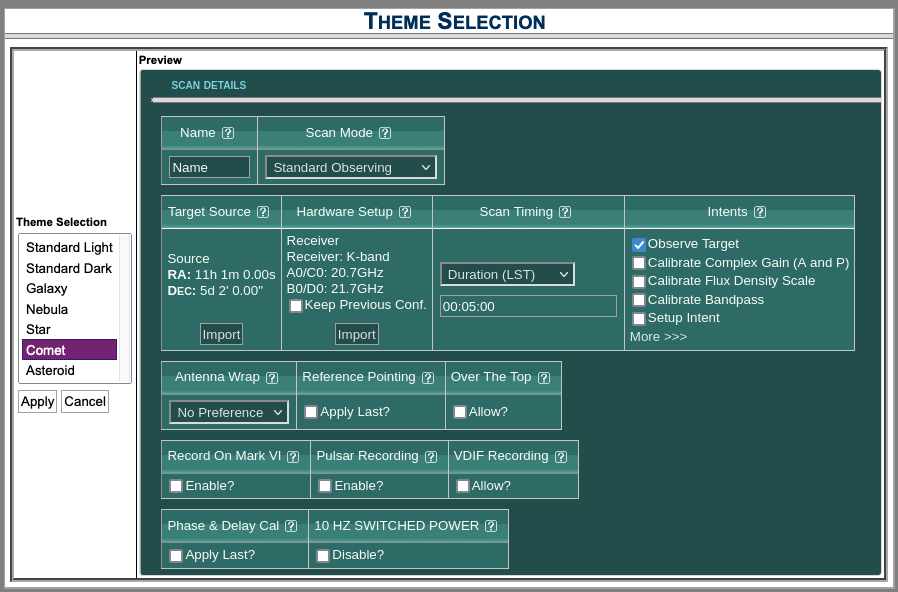Viewport: 898px width, 592px height.
Task: Open the 10 Hz Switched Power help icon
Action: point(491,526)
